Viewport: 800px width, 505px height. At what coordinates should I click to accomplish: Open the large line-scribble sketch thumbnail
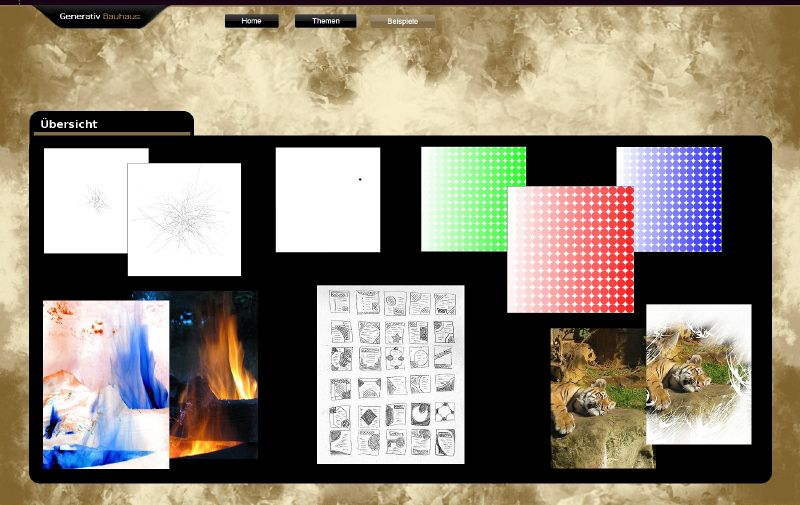click(x=184, y=219)
